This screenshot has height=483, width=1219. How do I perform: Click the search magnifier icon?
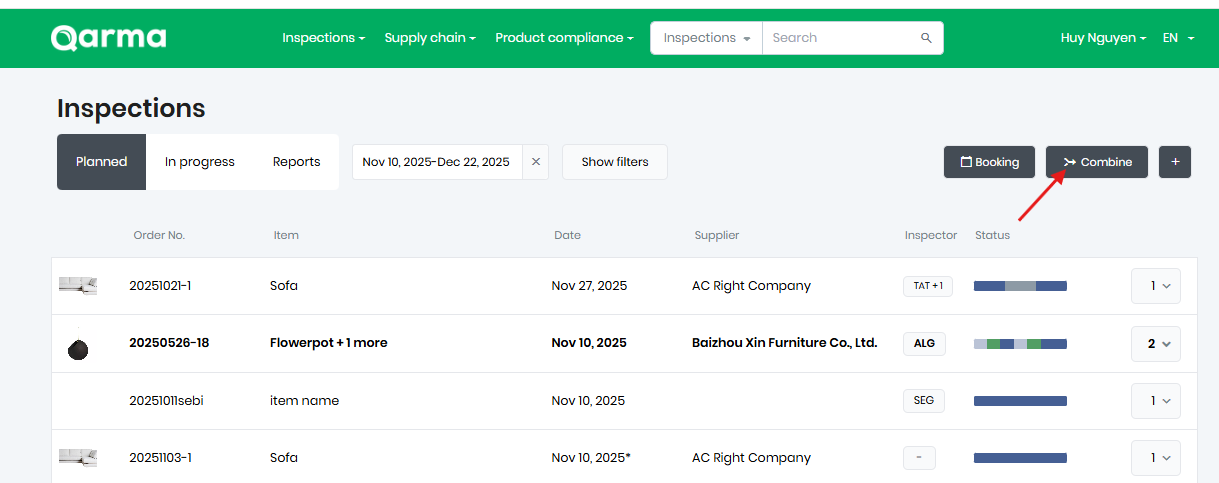[x=926, y=38]
